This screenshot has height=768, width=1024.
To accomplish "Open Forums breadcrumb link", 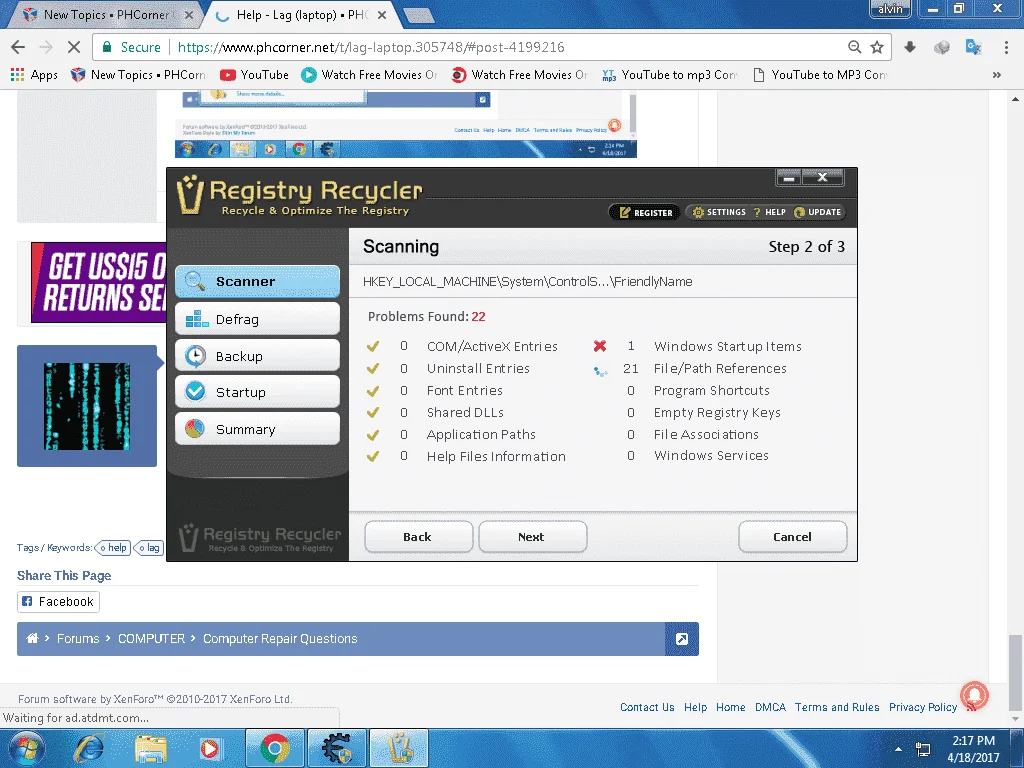I will tap(78, 639).
